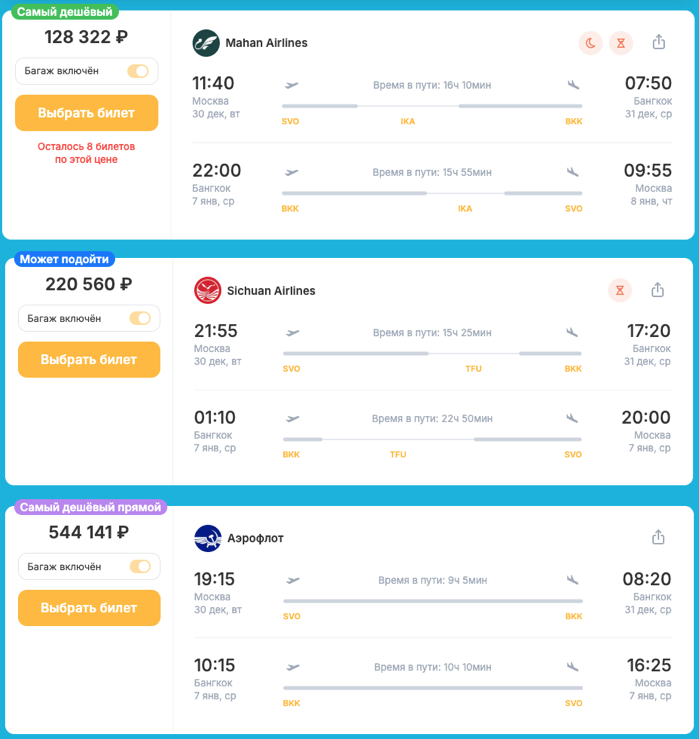The image size is (699, 739).
Task: Select the 128 322 ₽ Mahan Airlines ticket
Action: click(86, 113)
